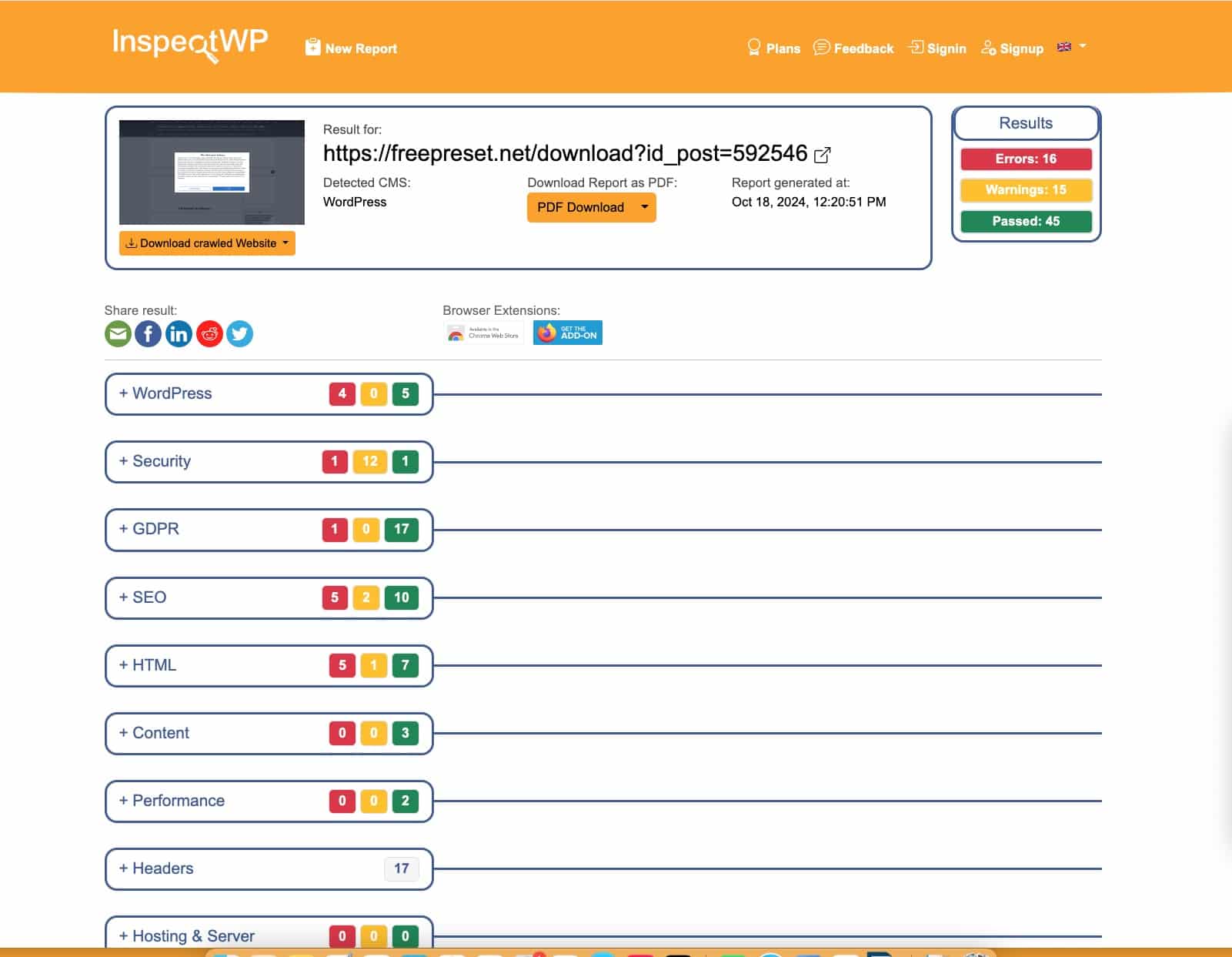Open the Feedback link
This screenshot has height=957, width=1232.
pyautogui.click(x=853, y=48)
